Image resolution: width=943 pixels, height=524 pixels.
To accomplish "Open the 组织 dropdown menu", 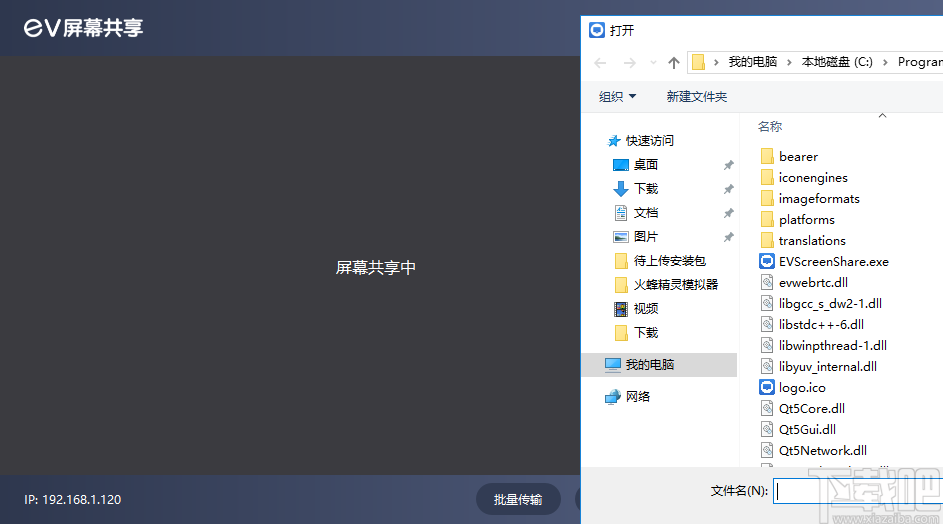I will pos(617,96).
